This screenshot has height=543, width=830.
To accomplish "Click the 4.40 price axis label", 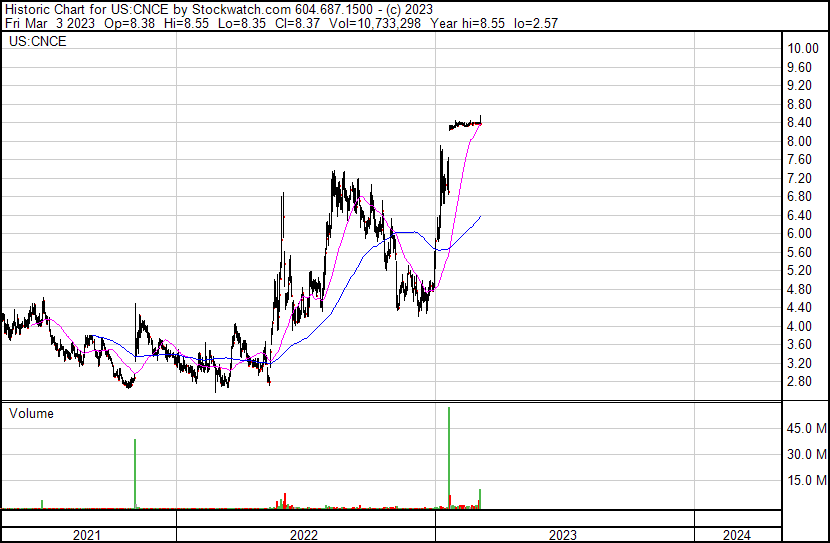I will pyautogui.click(x=799, y=307).
